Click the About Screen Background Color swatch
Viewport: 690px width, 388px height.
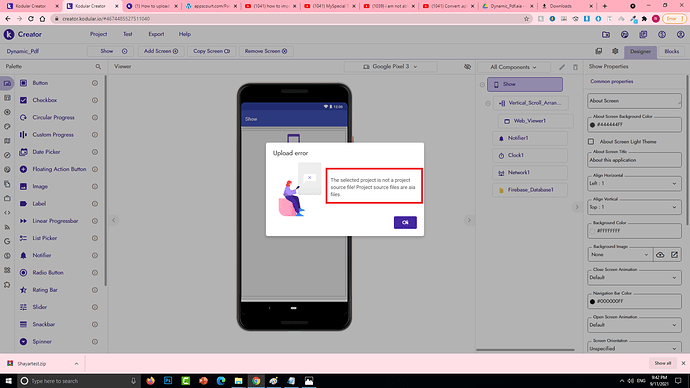click(x=592, y=125)
